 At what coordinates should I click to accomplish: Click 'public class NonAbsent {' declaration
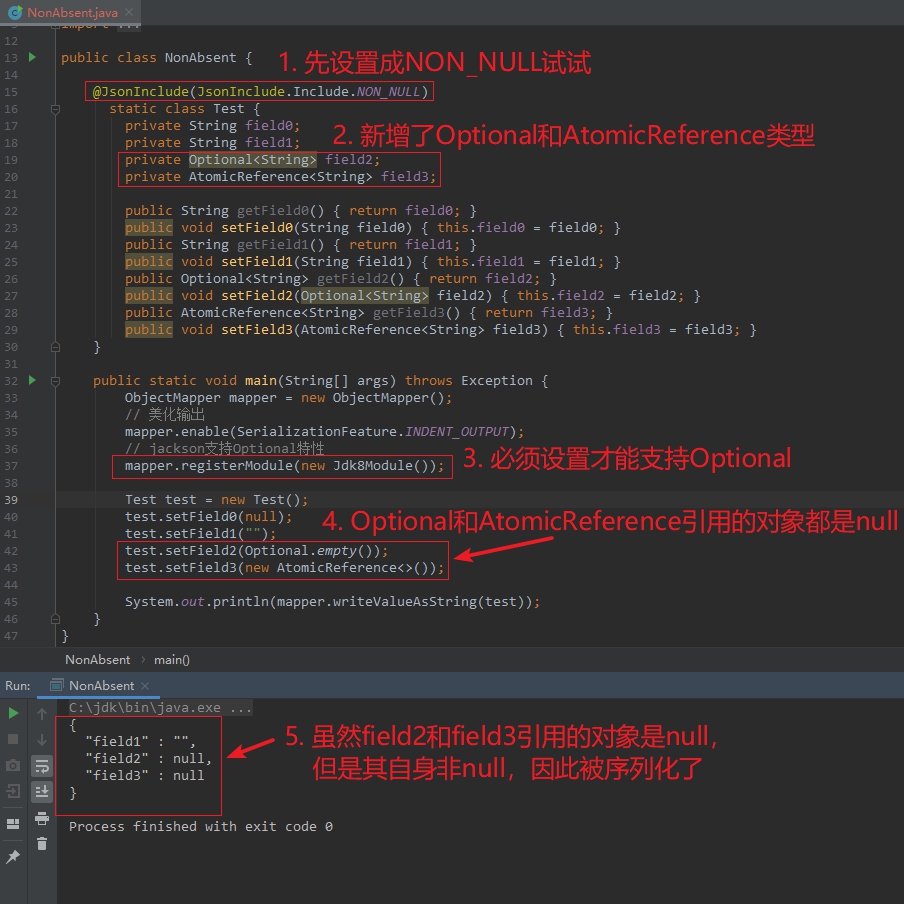[x=156, y=58]
